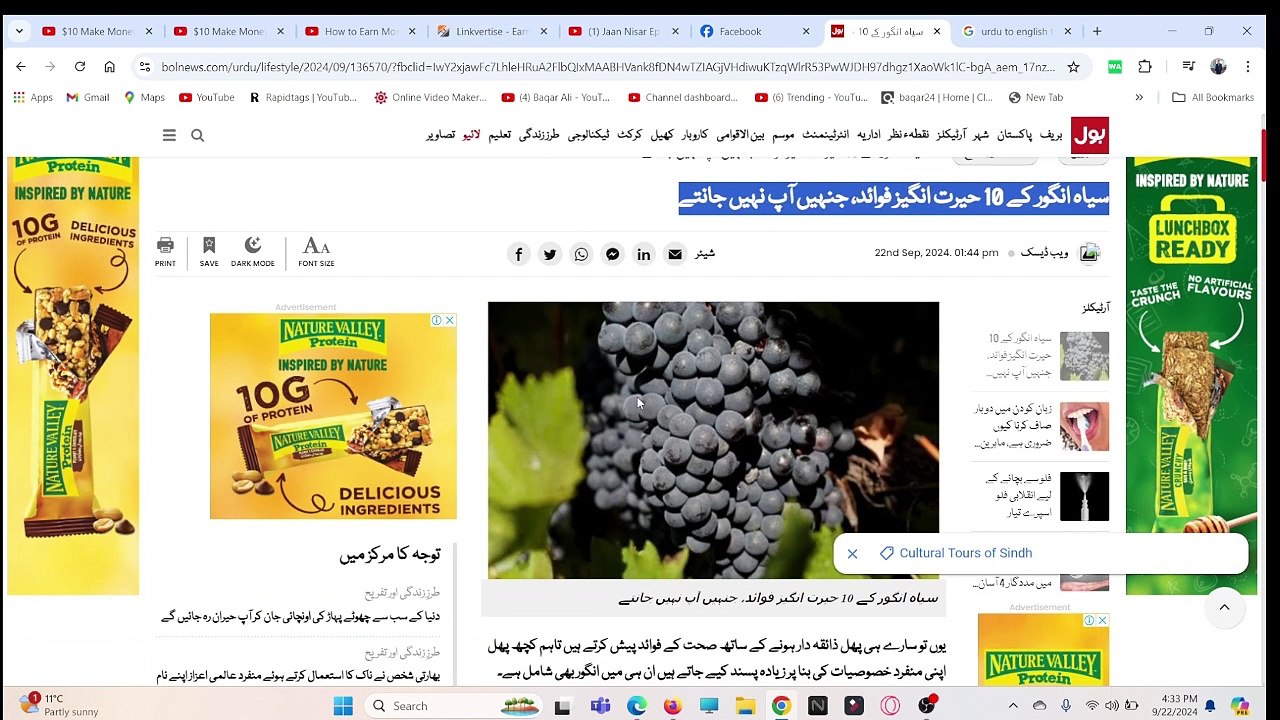
Task: Open Microsoft Teams from the taskbar
Action: (x=600, y=706)
